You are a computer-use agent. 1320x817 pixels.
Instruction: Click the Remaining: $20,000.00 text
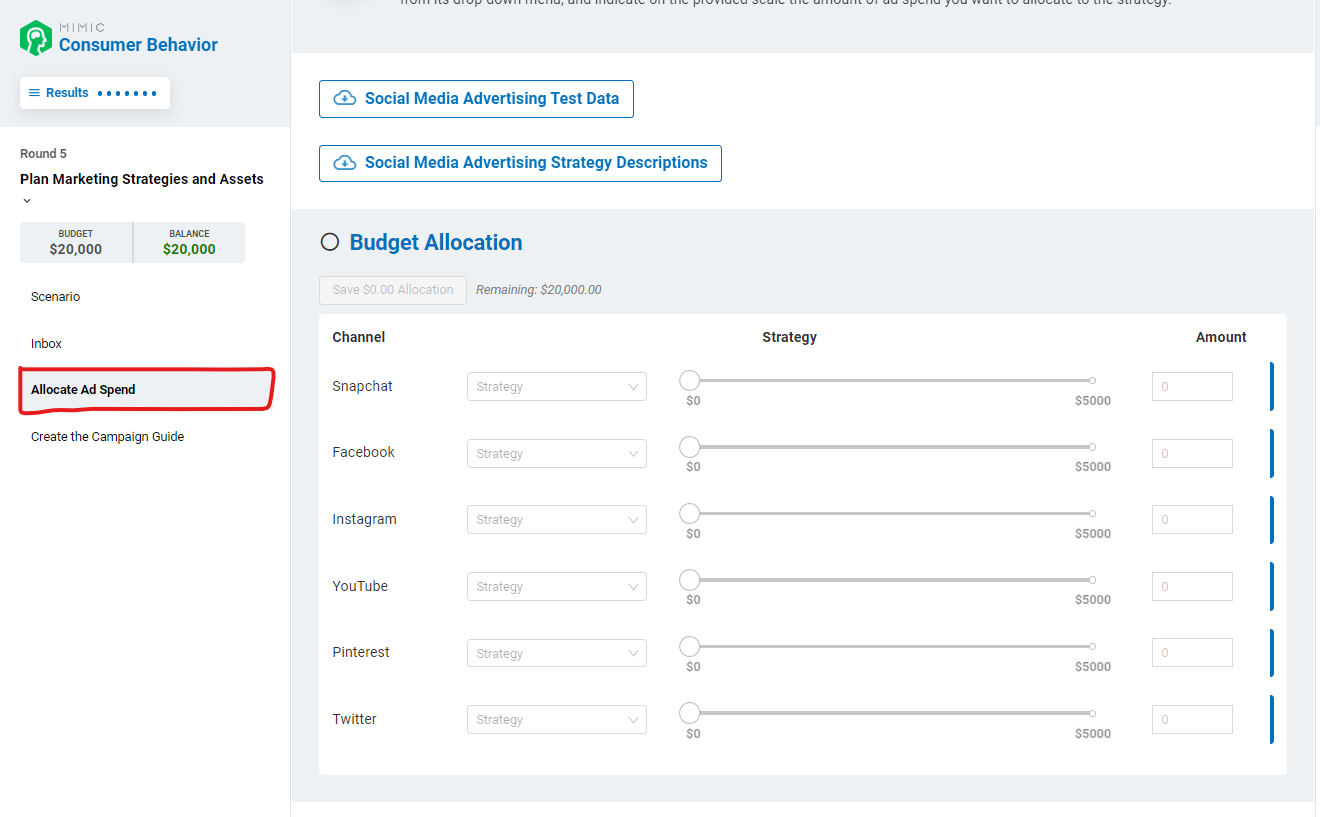(539, 290)
